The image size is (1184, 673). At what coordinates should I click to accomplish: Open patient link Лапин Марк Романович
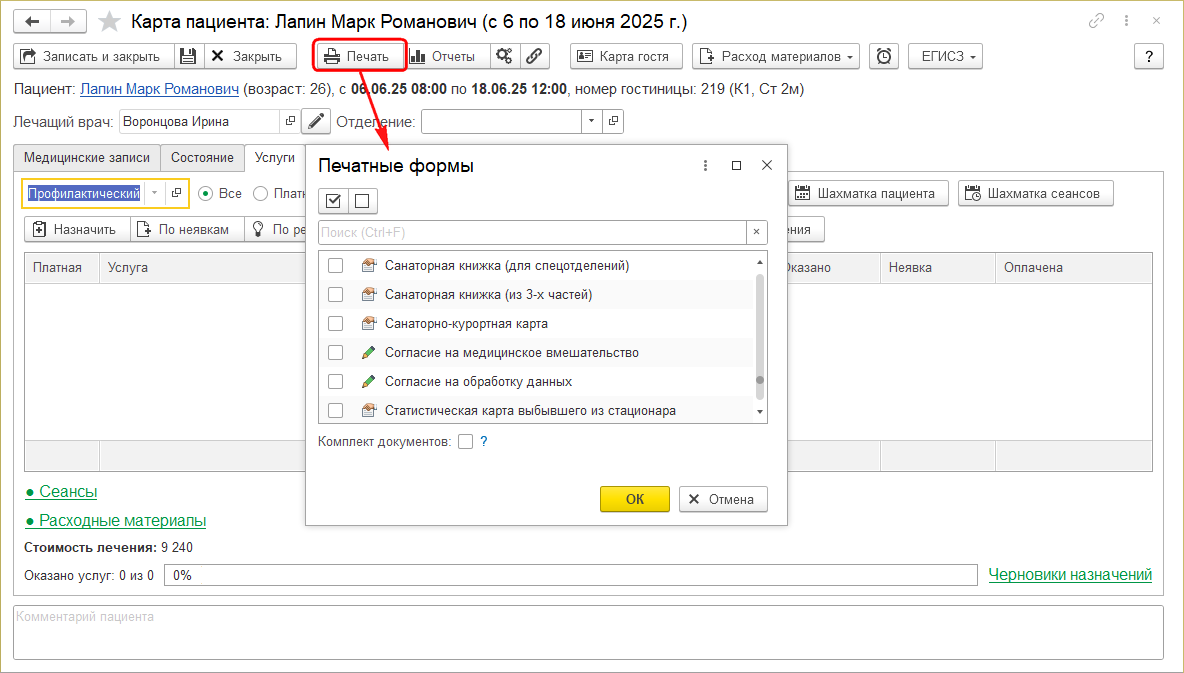[x=159, y=89]
